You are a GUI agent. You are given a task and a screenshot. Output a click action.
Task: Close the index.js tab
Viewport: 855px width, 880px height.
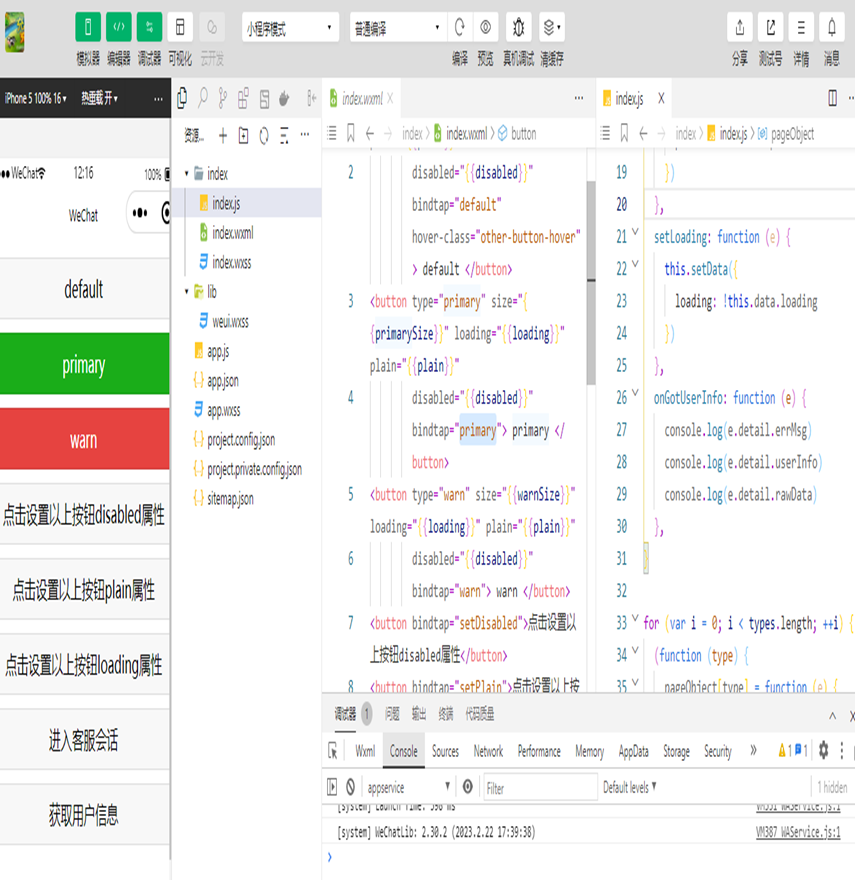click(x=661, y=99)
